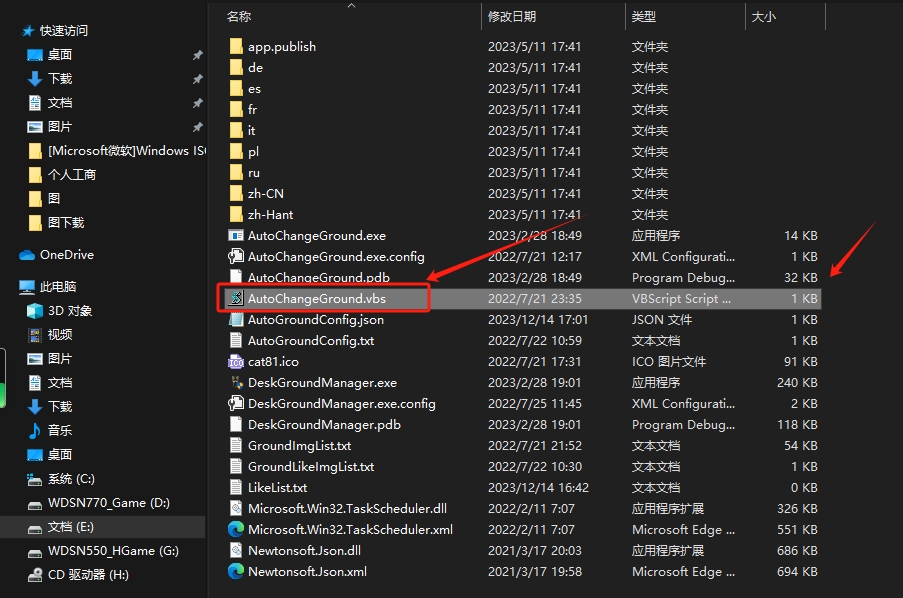
Task: Open 桌面 under quick access
Action: pyautogui.click(x=60, y=54)
